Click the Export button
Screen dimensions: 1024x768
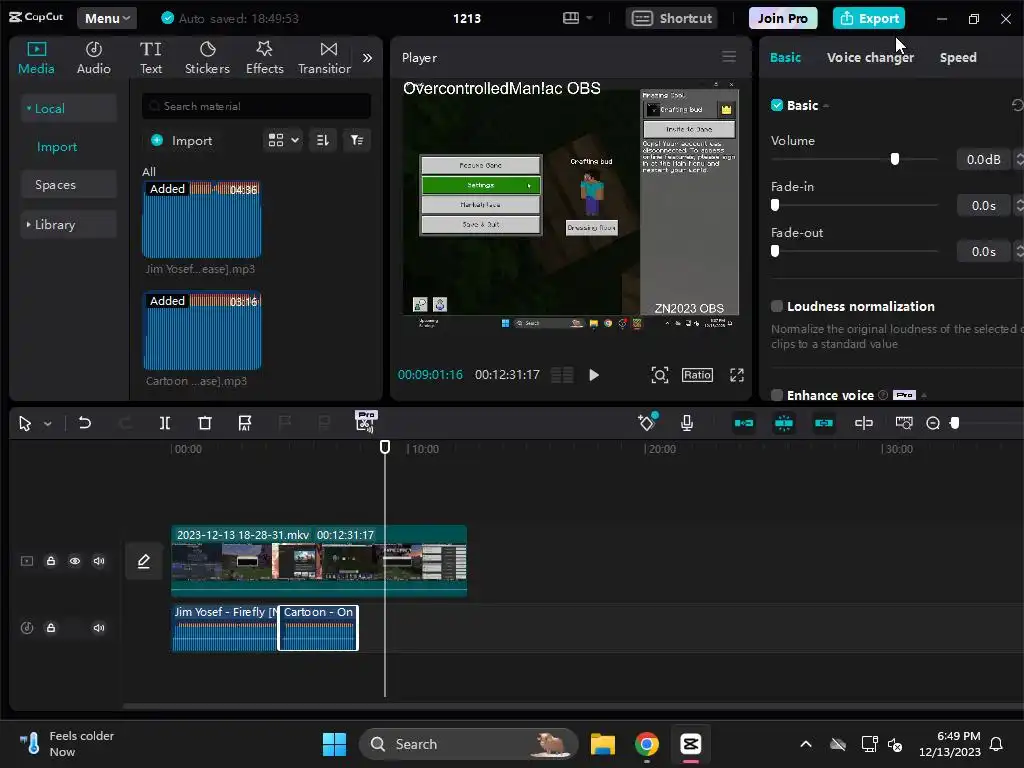click(x=869, y=18)
